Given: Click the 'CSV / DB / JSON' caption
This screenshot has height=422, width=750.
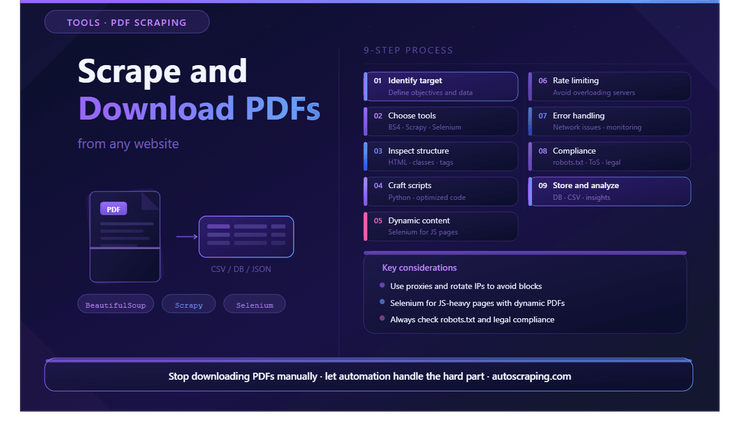Looking at the screenshot, I should coord(241,269).
